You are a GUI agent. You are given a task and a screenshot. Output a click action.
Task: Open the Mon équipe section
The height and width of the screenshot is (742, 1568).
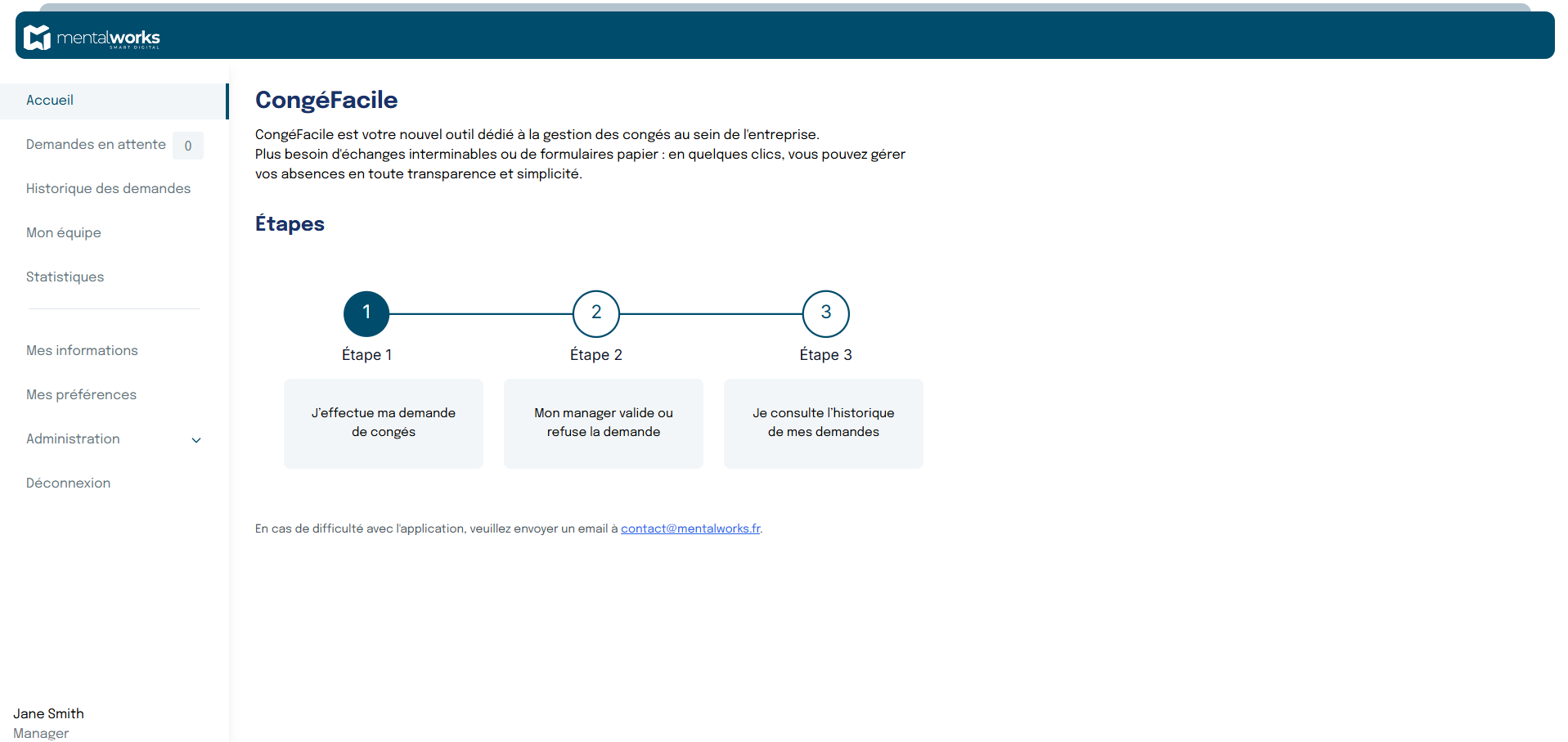(x=64, y=233)
